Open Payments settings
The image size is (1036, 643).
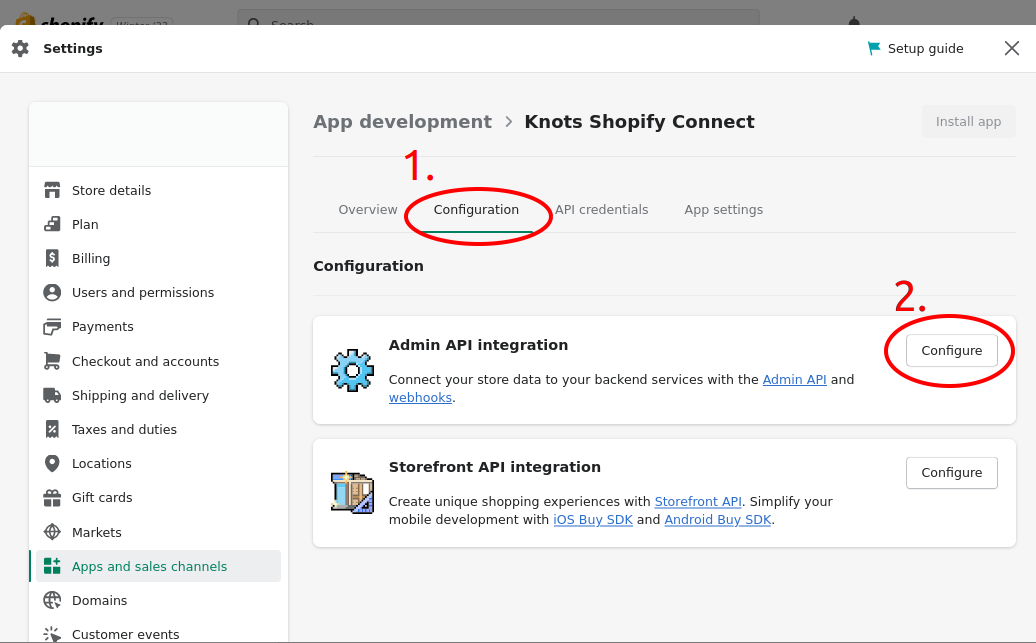coord(159,326)
